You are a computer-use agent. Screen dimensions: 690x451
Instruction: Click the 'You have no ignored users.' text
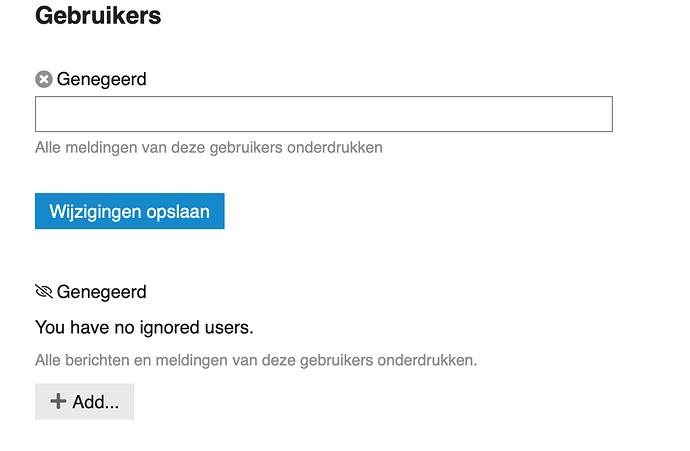(x=144, y=327)
